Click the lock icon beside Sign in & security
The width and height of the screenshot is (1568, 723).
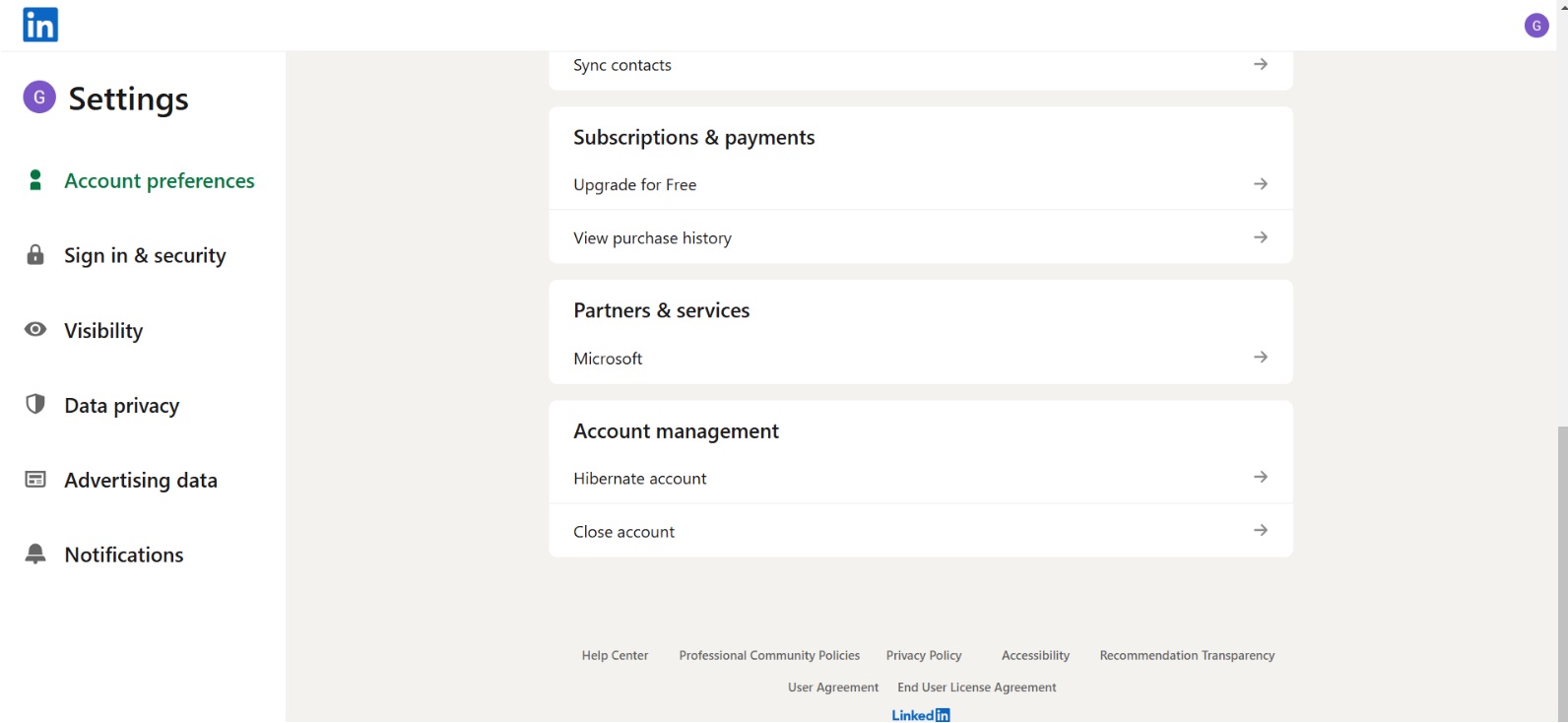click(x=35, y=255)
